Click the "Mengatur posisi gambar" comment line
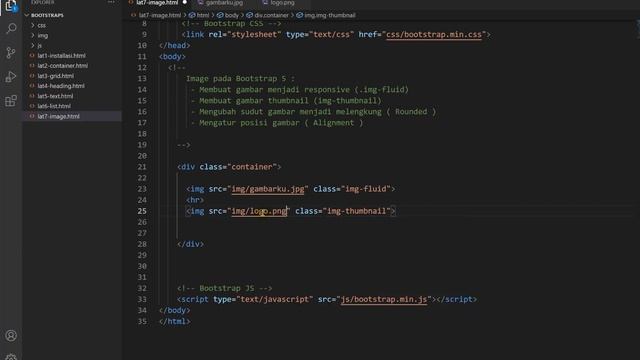Screen dimensions: 640x360 (x=277, y=123)
